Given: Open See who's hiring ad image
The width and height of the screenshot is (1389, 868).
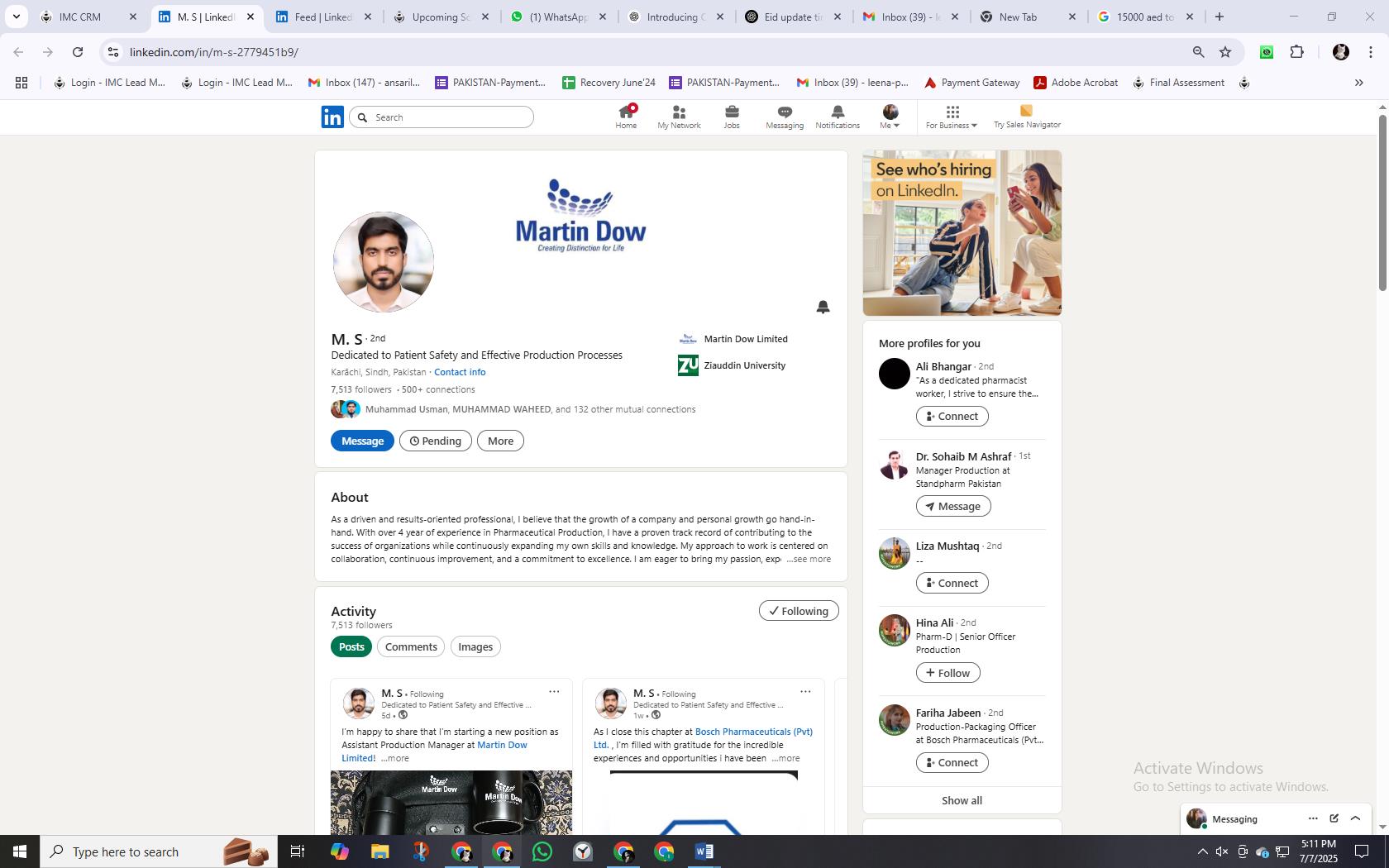Looking at the screenshot, I should coord(962,233).
